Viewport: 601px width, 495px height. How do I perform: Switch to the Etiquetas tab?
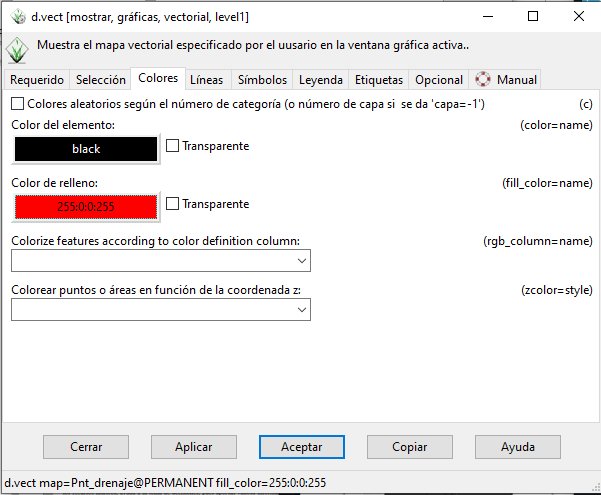pos(379,80)
